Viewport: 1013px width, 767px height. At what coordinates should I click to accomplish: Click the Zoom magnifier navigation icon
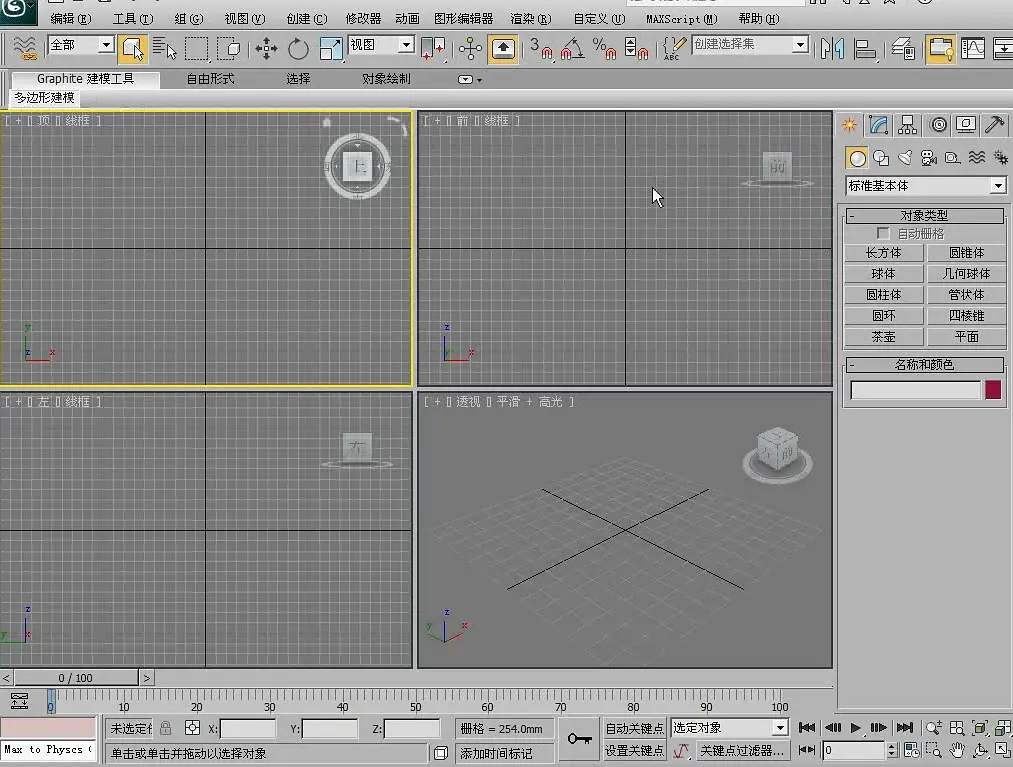click(x=934, y=728)
